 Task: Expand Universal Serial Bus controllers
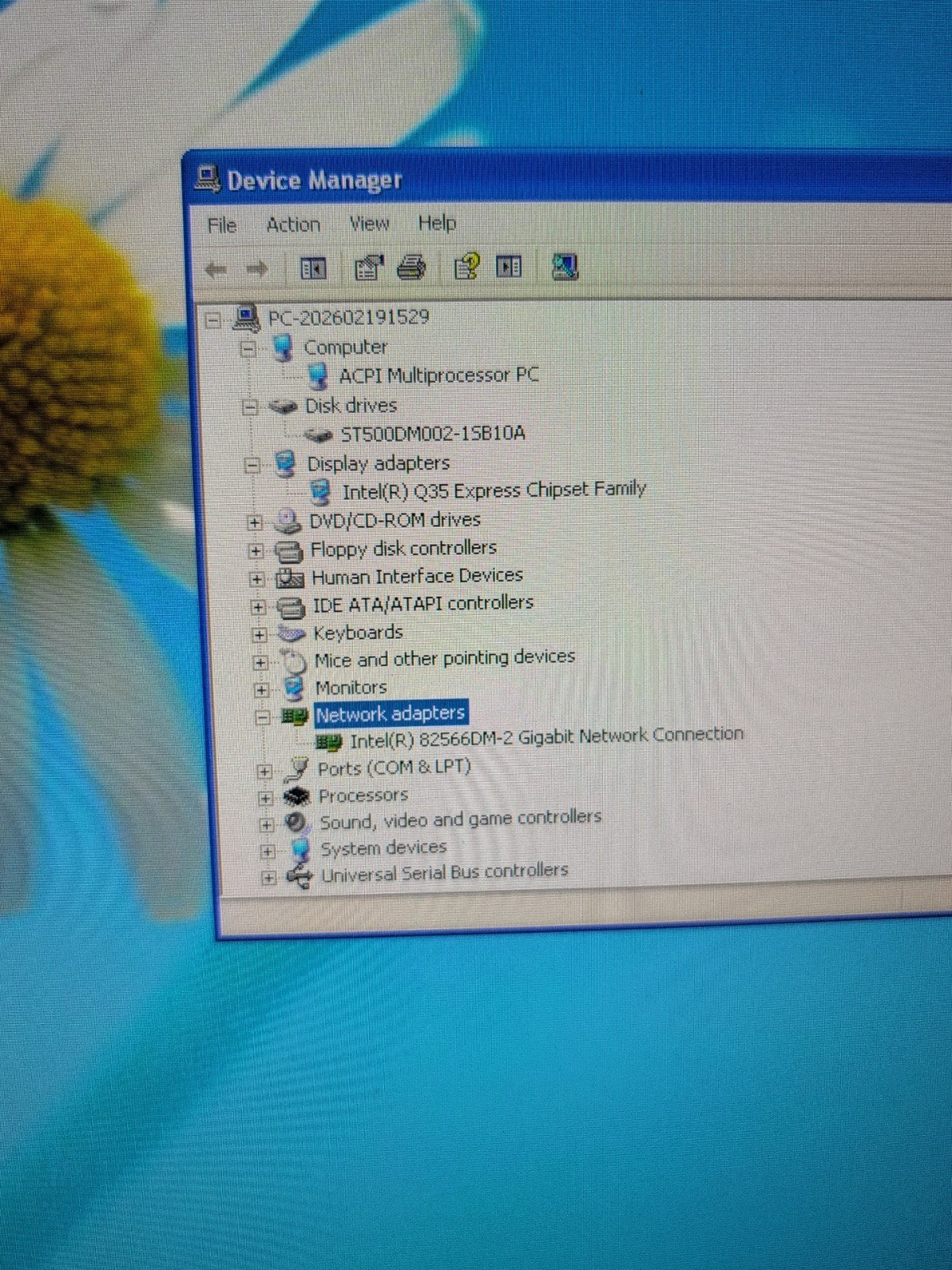268,878
